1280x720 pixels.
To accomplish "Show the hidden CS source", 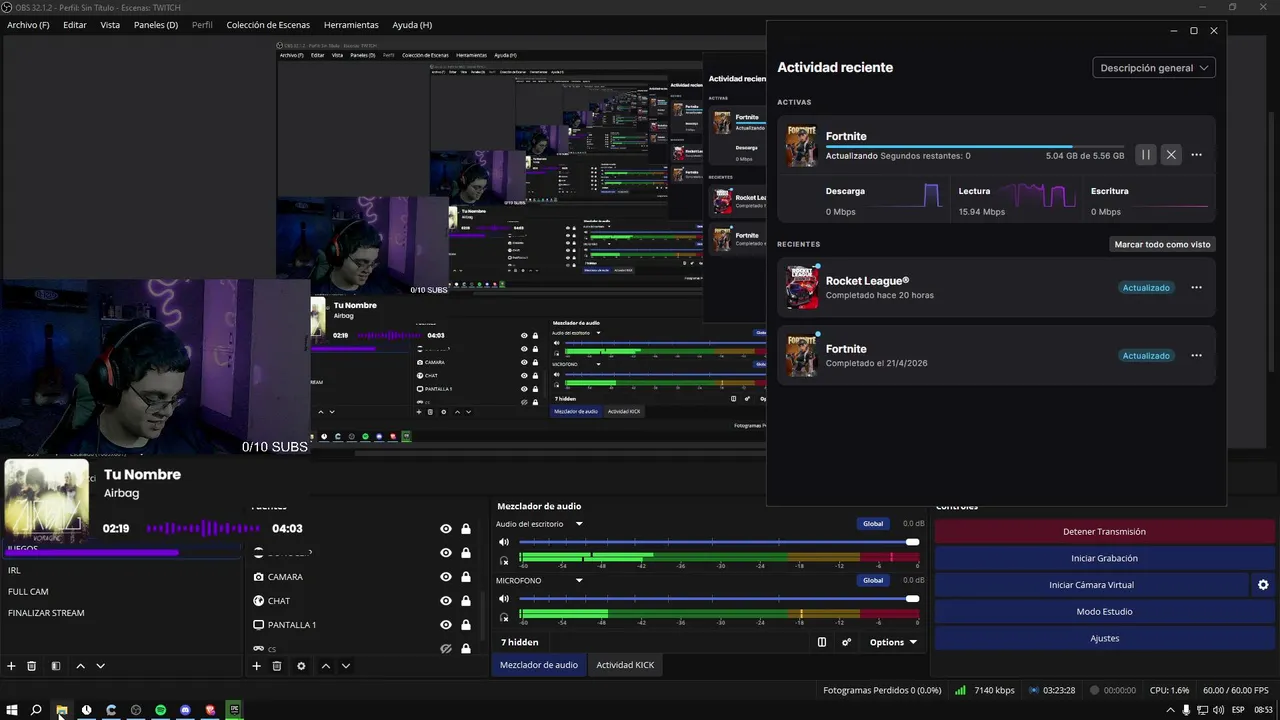I will click(446, 649).
